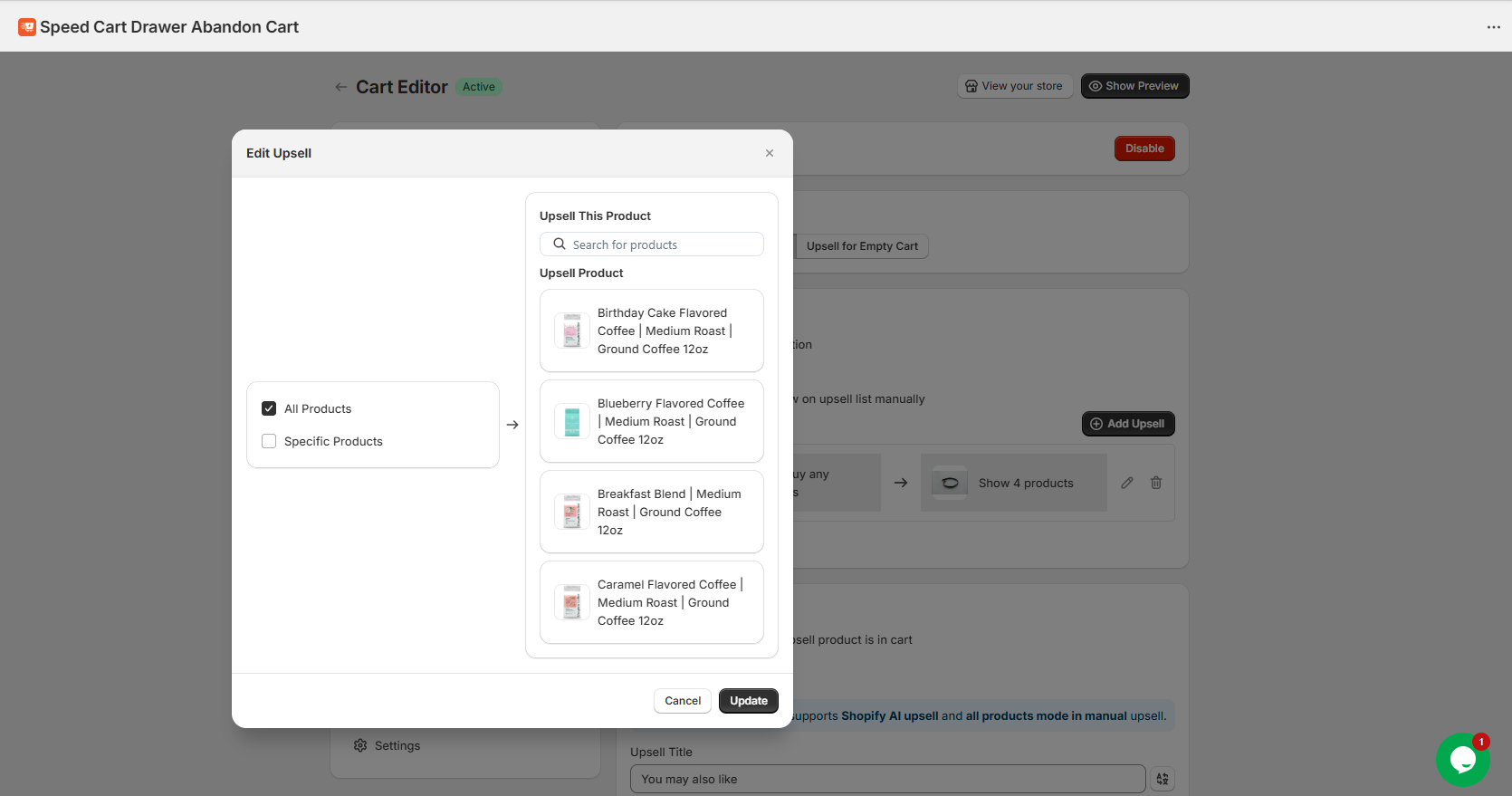Click Show Preview button
This screenshot has height=796, width=1512.
tap(1134, 86)
